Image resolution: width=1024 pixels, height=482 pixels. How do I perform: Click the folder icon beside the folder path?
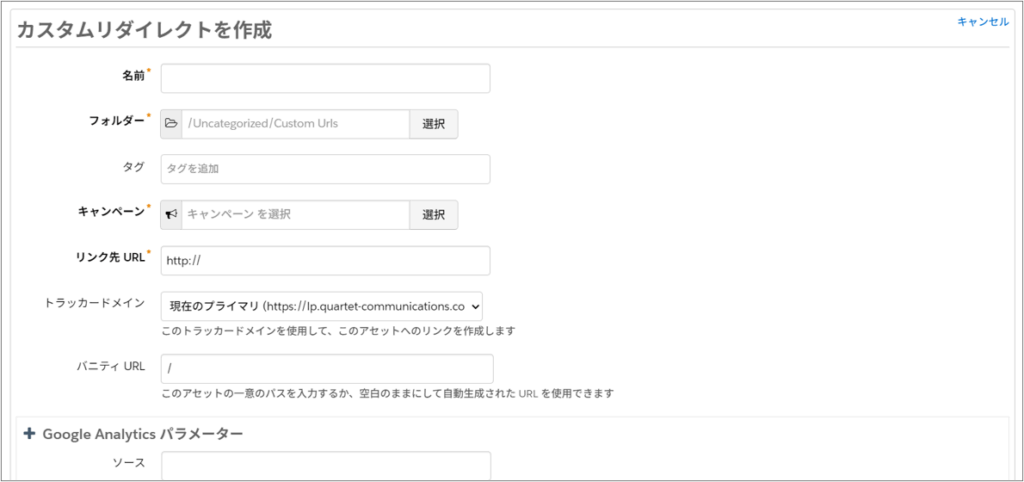coord(171,124)
